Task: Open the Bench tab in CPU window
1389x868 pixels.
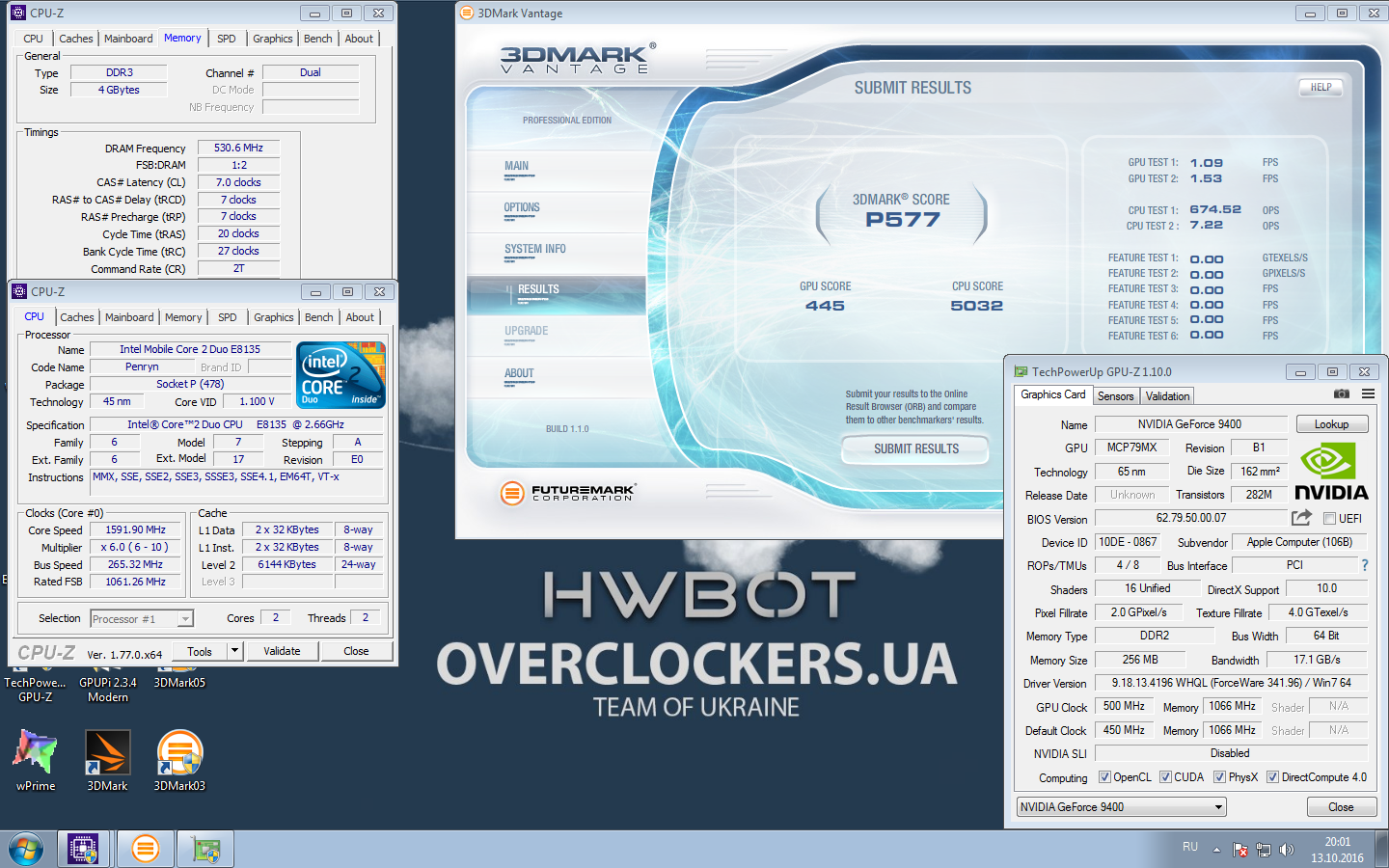Action: coord(318,317)
